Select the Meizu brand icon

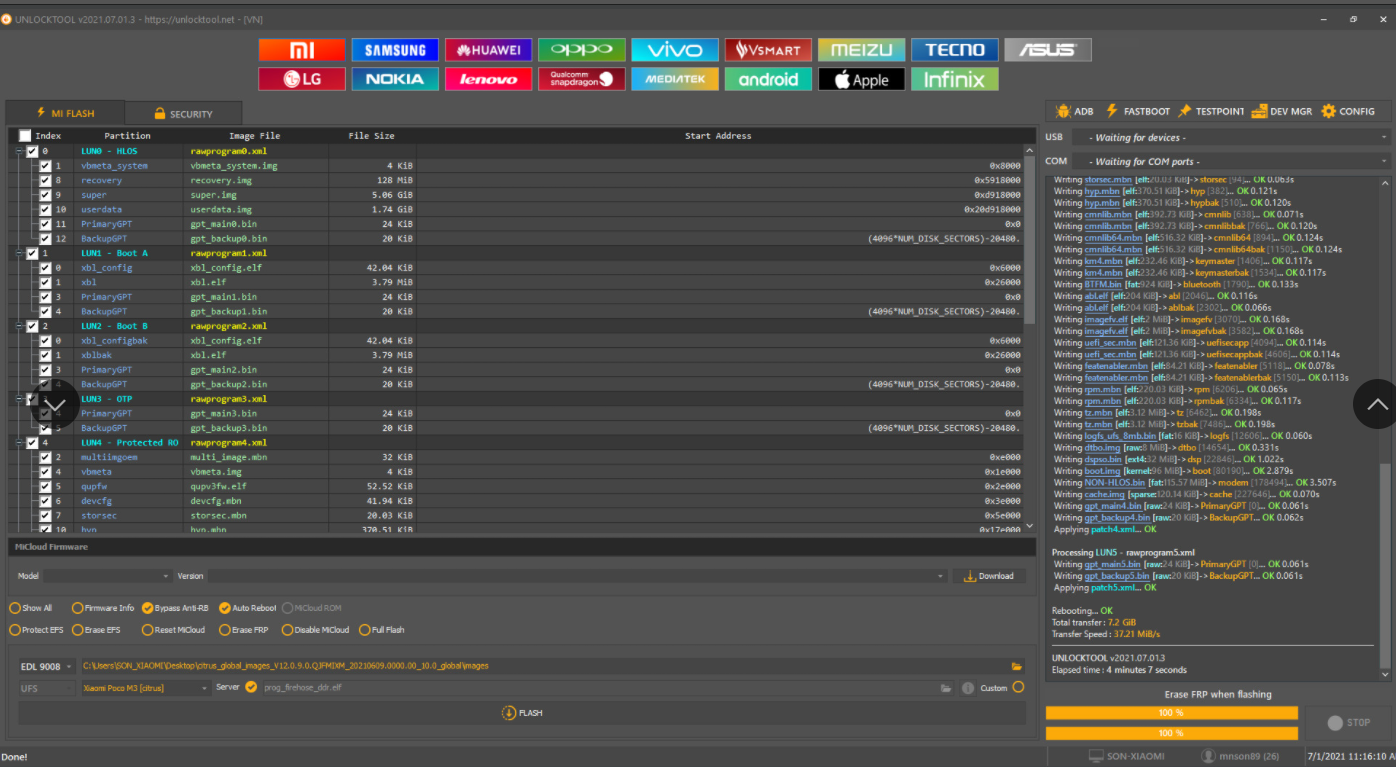pos(862,50)
